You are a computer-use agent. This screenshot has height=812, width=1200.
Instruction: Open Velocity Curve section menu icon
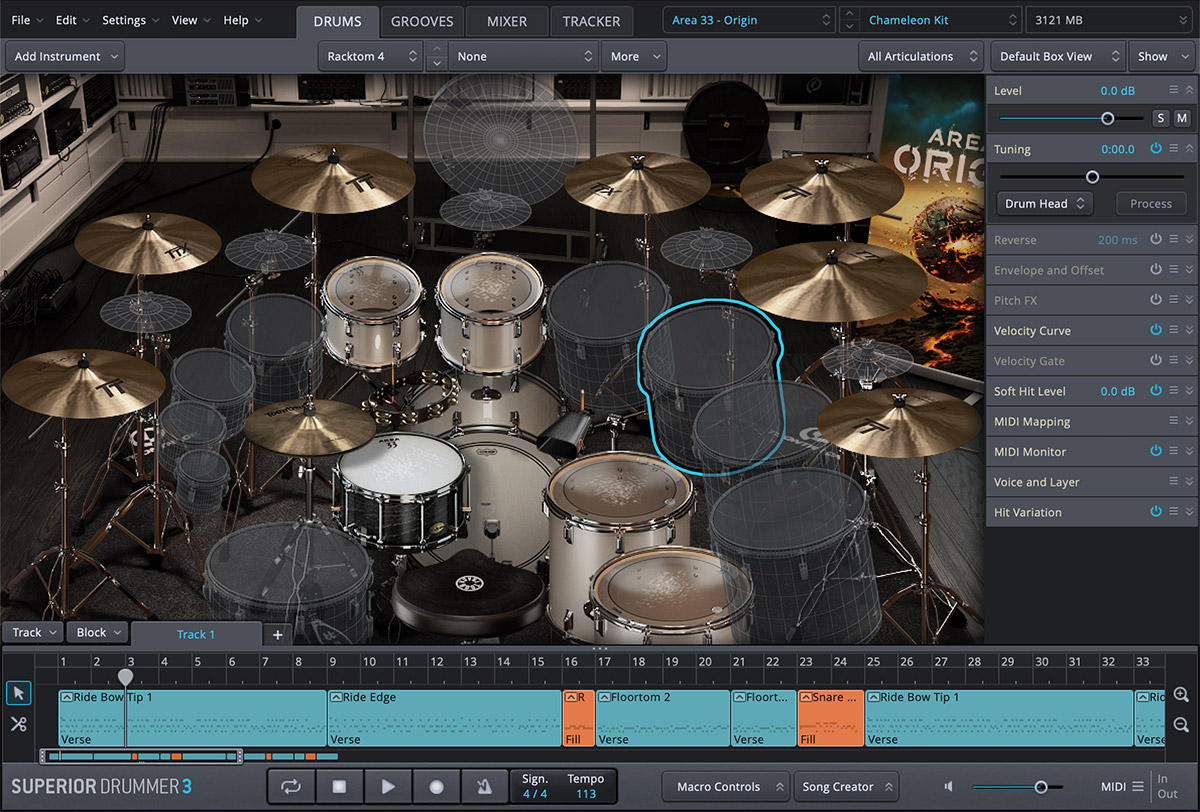[x=1174, y=330]
